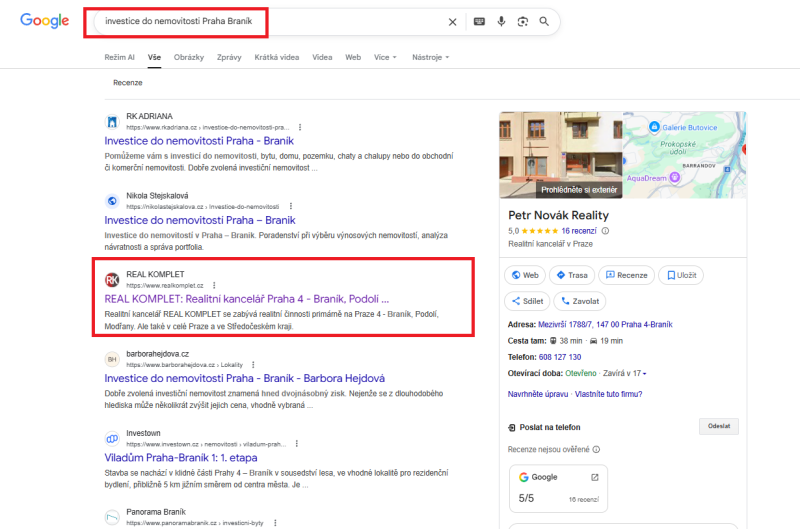Viewport: 800px width, 529px height.
Task: Open the on-screen keyboard input tool
Action: tap(479, 21)
